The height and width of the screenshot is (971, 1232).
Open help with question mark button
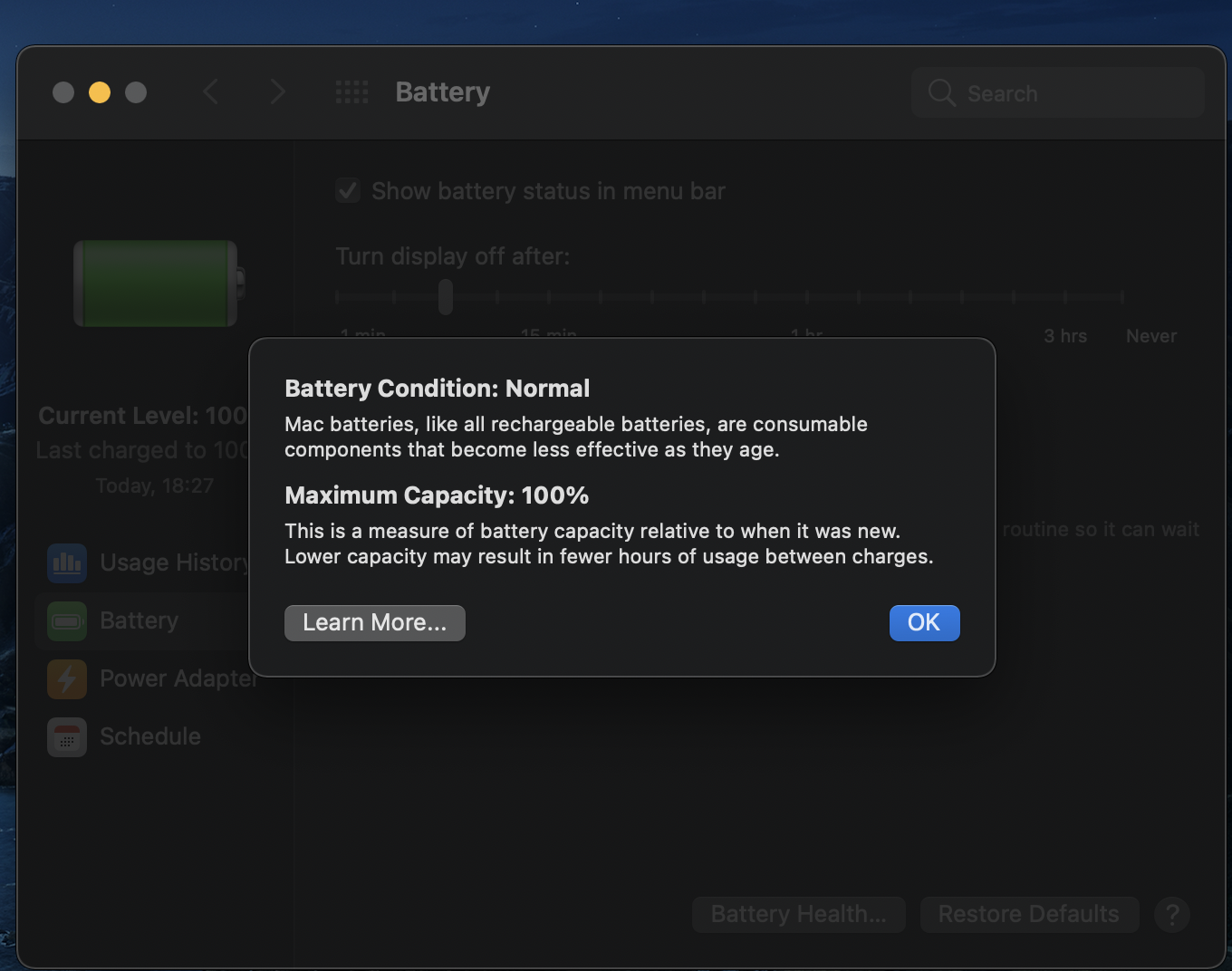click(x=1172, y=914)
